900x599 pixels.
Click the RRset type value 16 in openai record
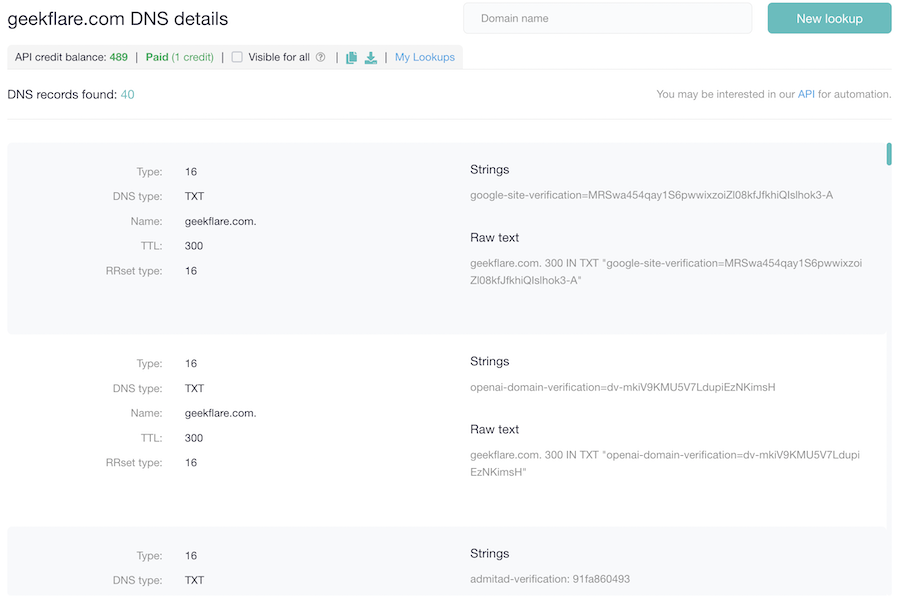pyautogui.click(x=191, y=462)
